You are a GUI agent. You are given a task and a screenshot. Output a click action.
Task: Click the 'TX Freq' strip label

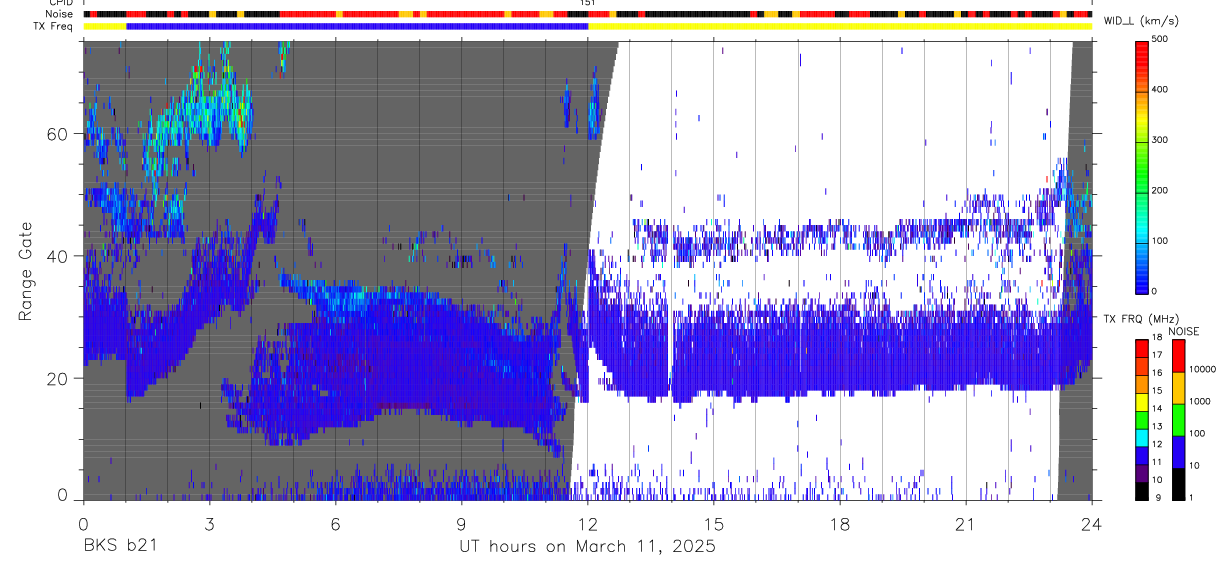[x=53, y=26]
